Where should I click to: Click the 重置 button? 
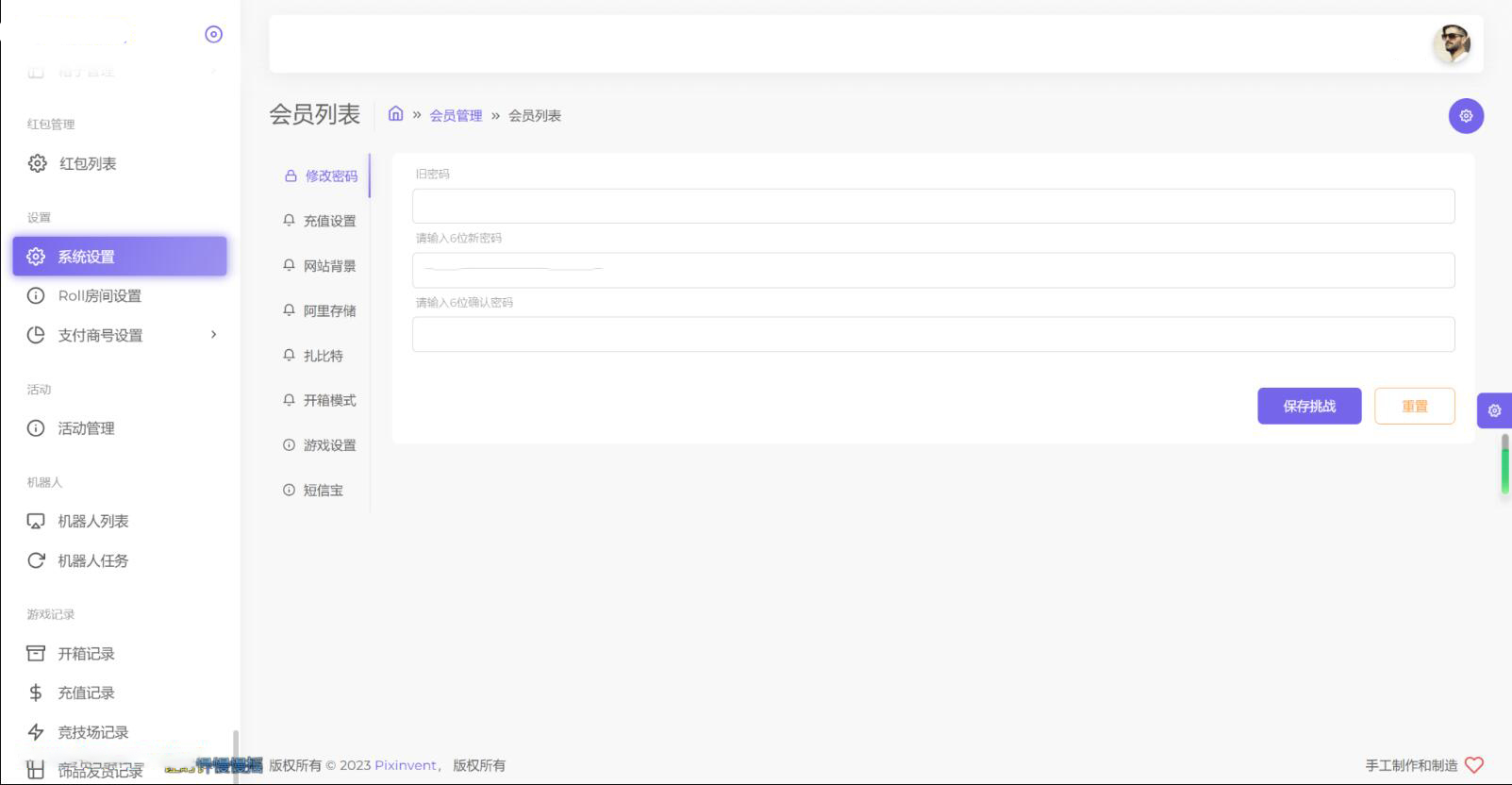[1415, 406]
